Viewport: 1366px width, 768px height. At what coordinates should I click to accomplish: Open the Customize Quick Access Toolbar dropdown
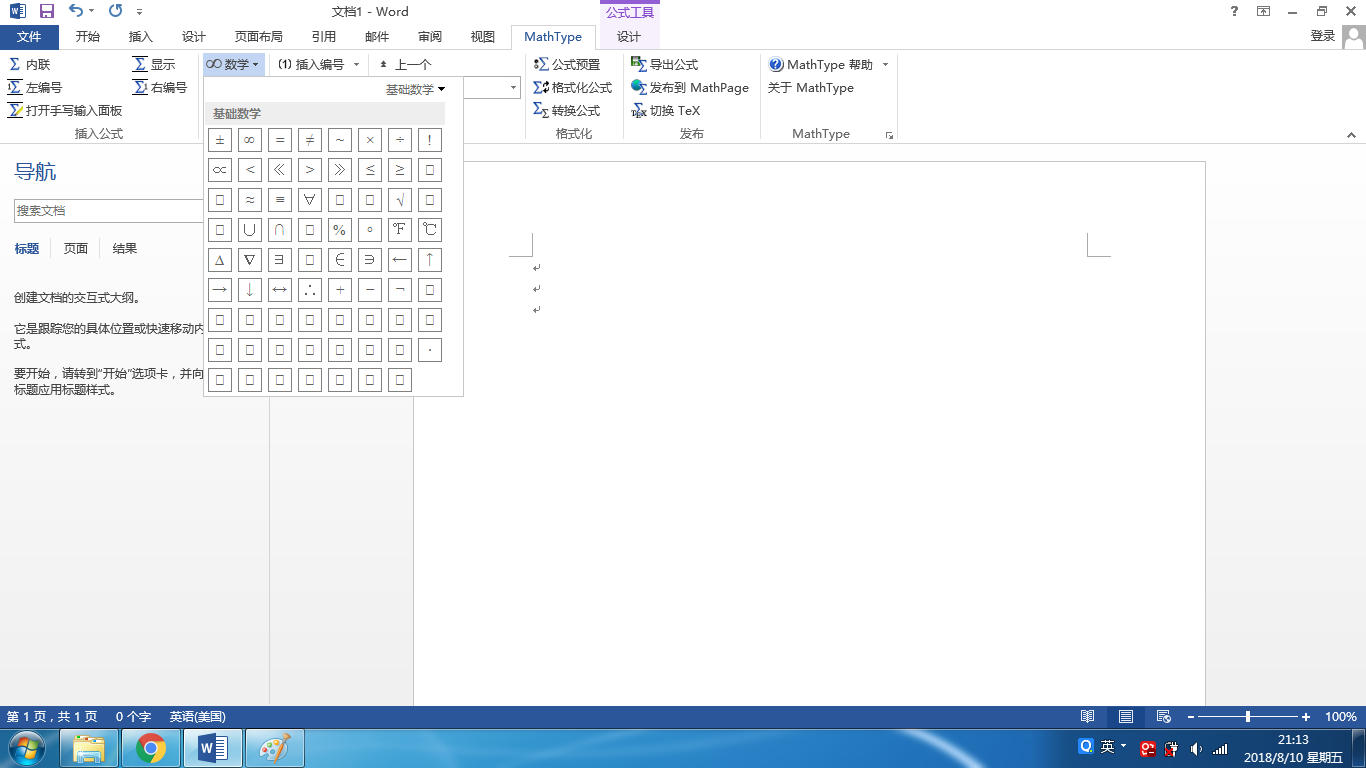click(139, 11)
